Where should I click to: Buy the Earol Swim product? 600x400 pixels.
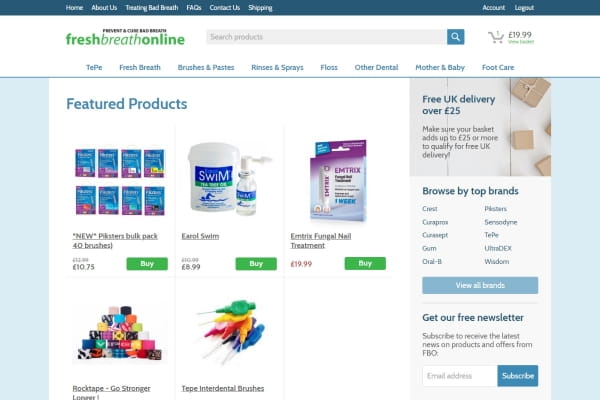pyautogui.click(x=256, y=264)
